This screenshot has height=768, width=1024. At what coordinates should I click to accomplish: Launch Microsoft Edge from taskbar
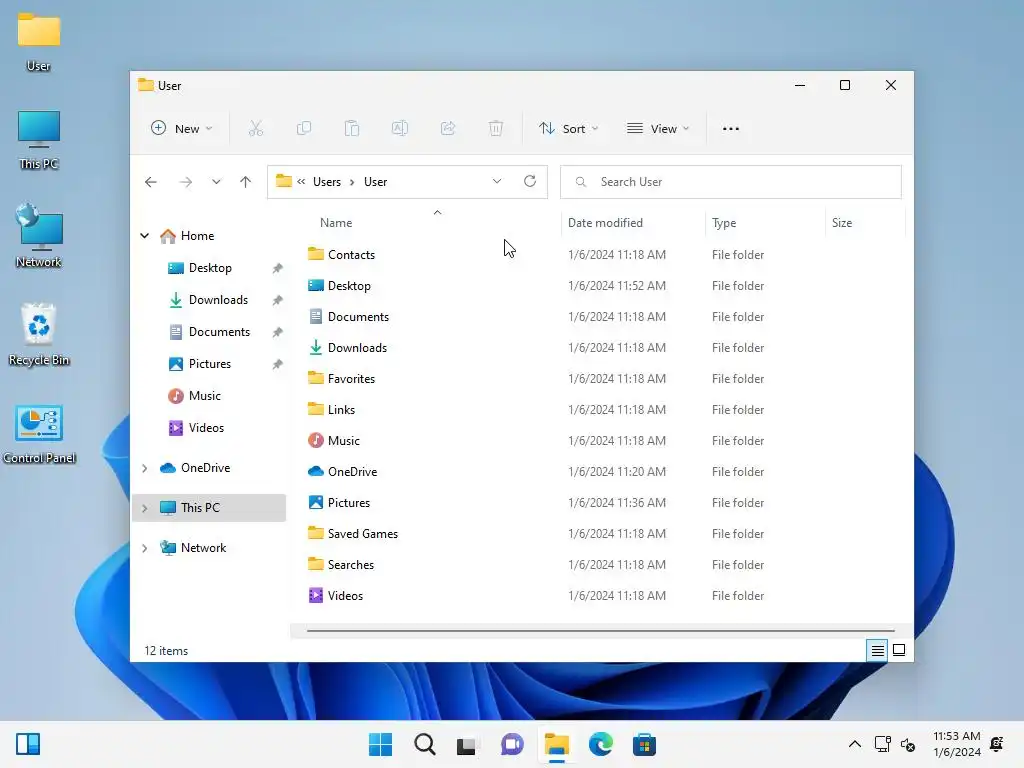pyautogui.click(x=601, y=744)
